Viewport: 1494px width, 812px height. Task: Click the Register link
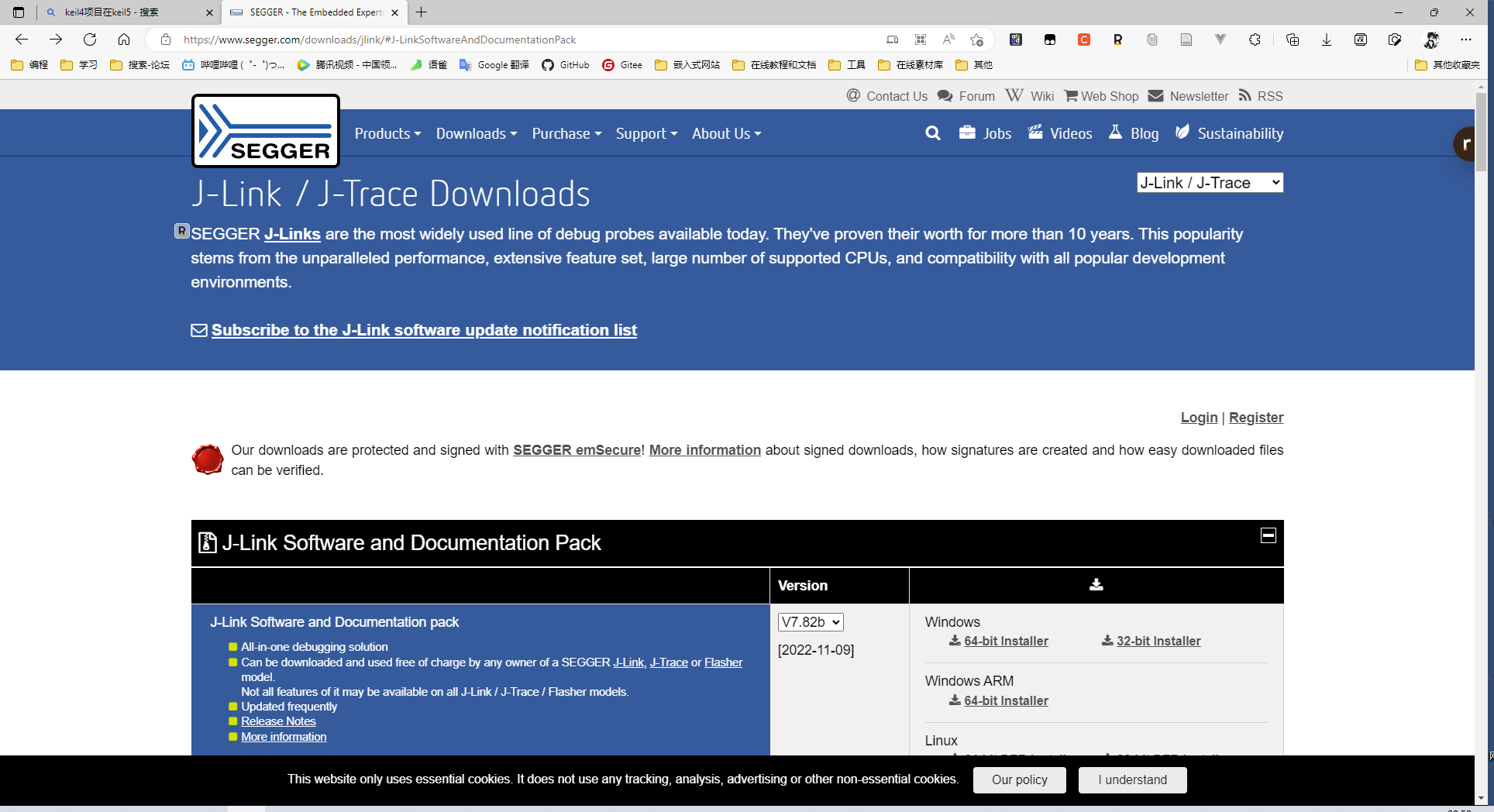tap(1256, 418)
